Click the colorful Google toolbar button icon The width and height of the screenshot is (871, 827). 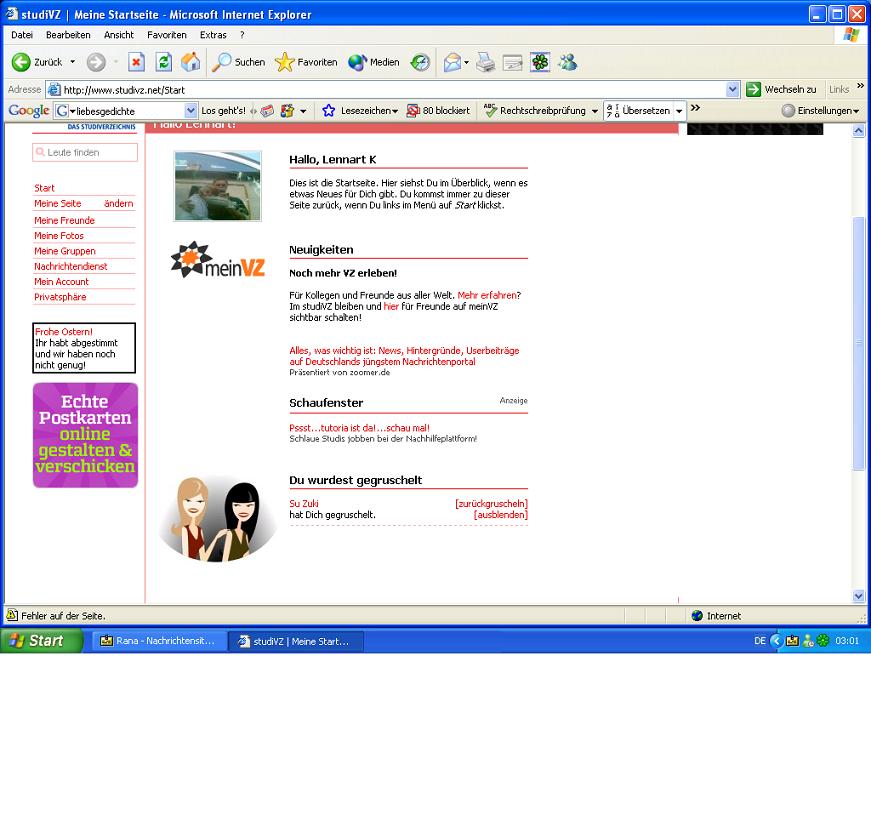tap(287, 111)
